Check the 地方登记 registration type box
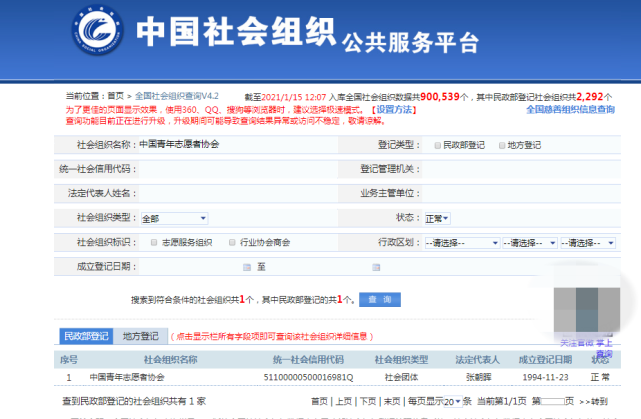This screenshot has width=641, height=419. (x=502, y=145)
